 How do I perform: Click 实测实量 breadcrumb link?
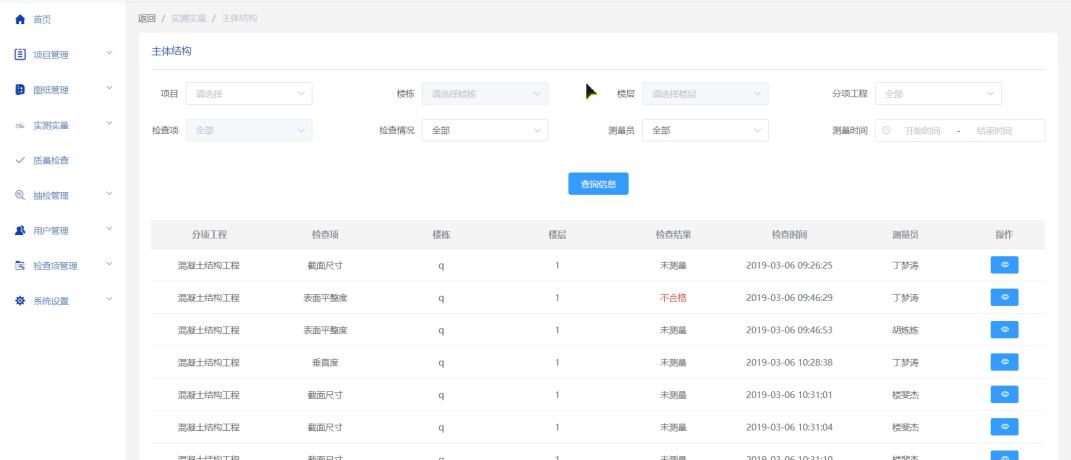pyautogui.click(x=189, y=18)
